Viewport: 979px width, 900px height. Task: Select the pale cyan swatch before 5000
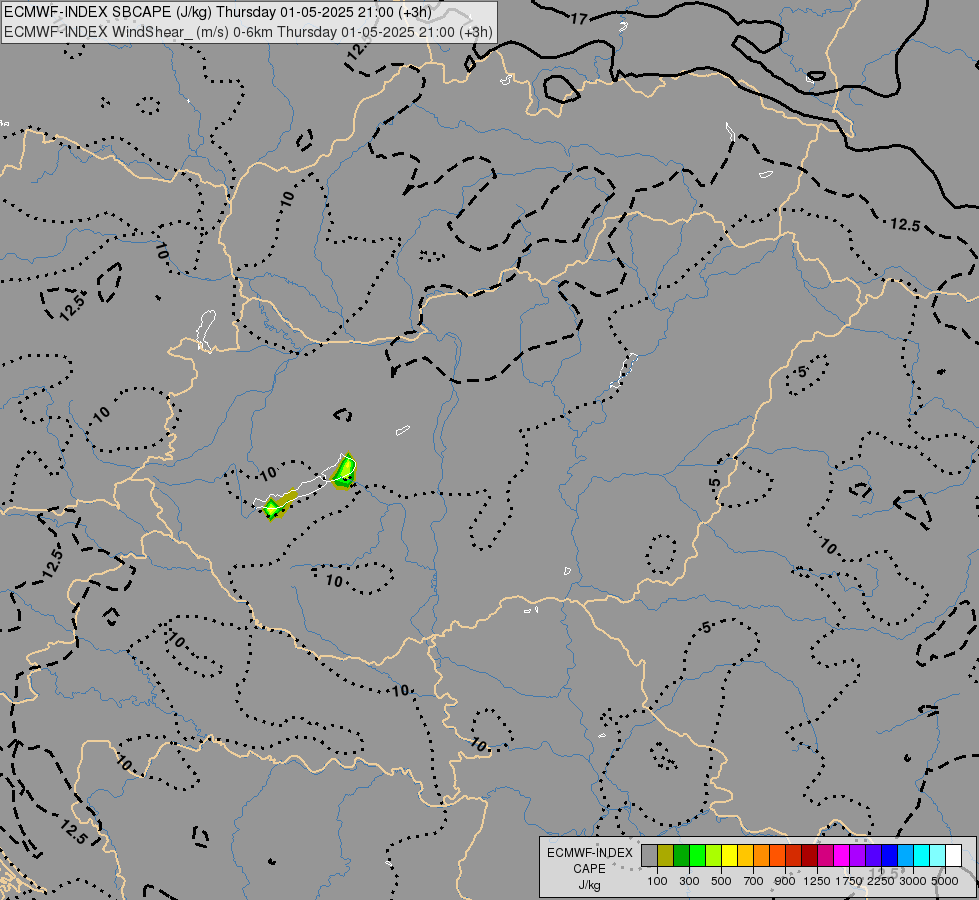point(937,855)
